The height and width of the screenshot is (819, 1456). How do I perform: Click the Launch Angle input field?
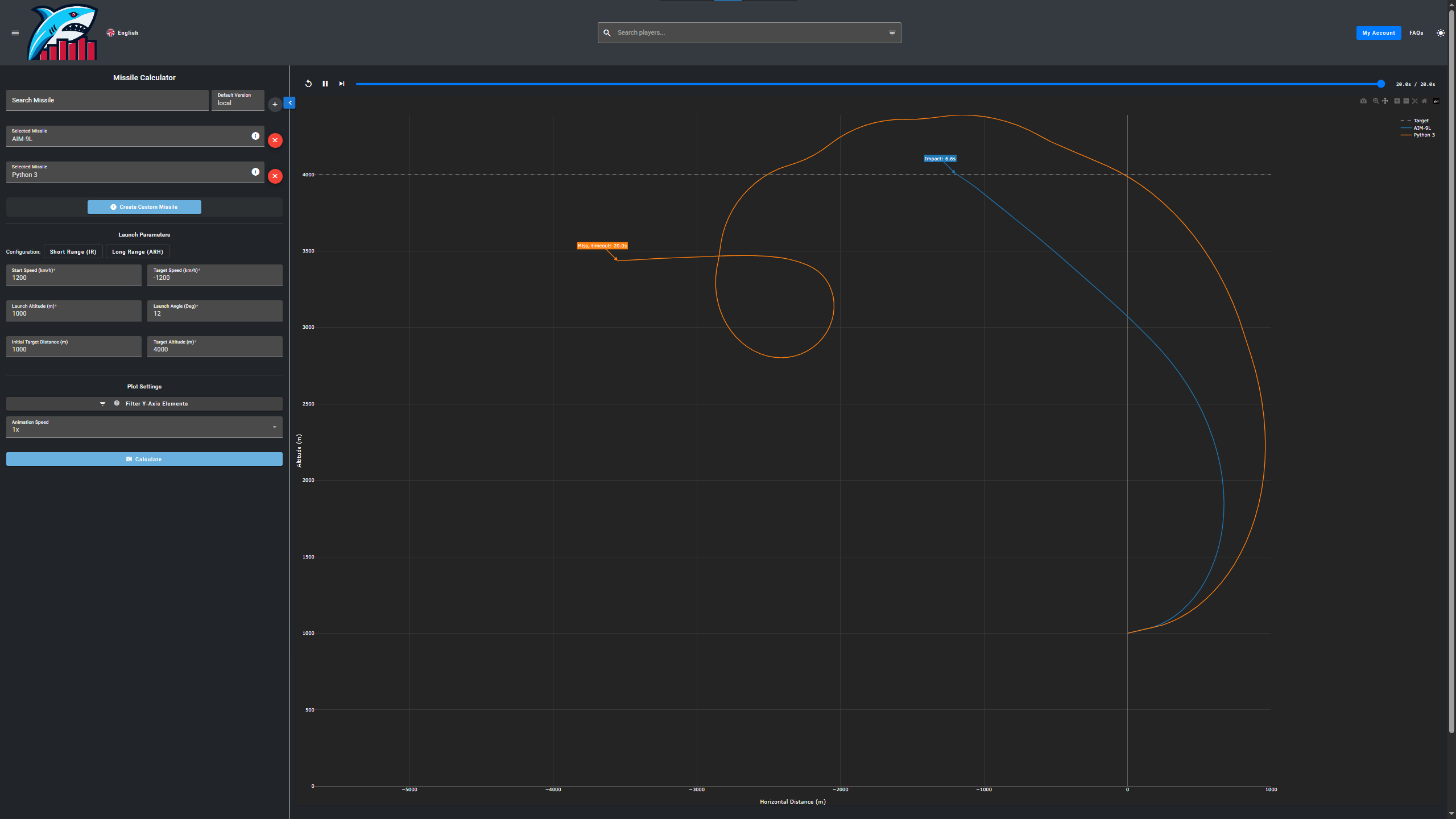click(214, 311)
